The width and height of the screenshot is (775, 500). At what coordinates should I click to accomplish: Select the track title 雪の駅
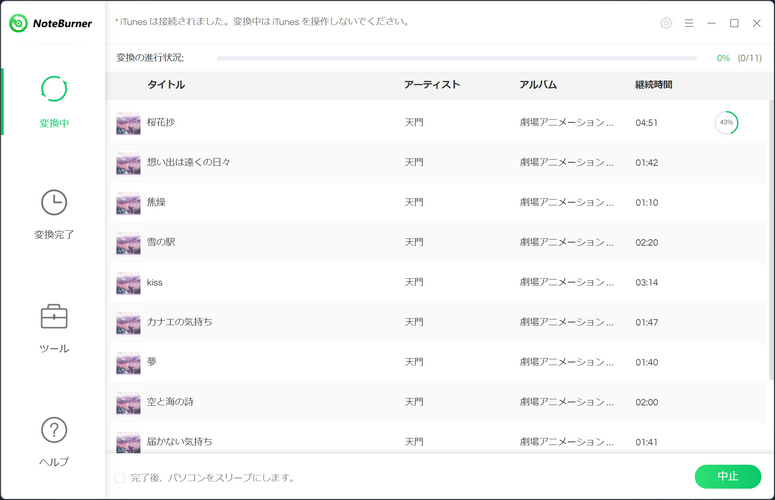point(161,242)
